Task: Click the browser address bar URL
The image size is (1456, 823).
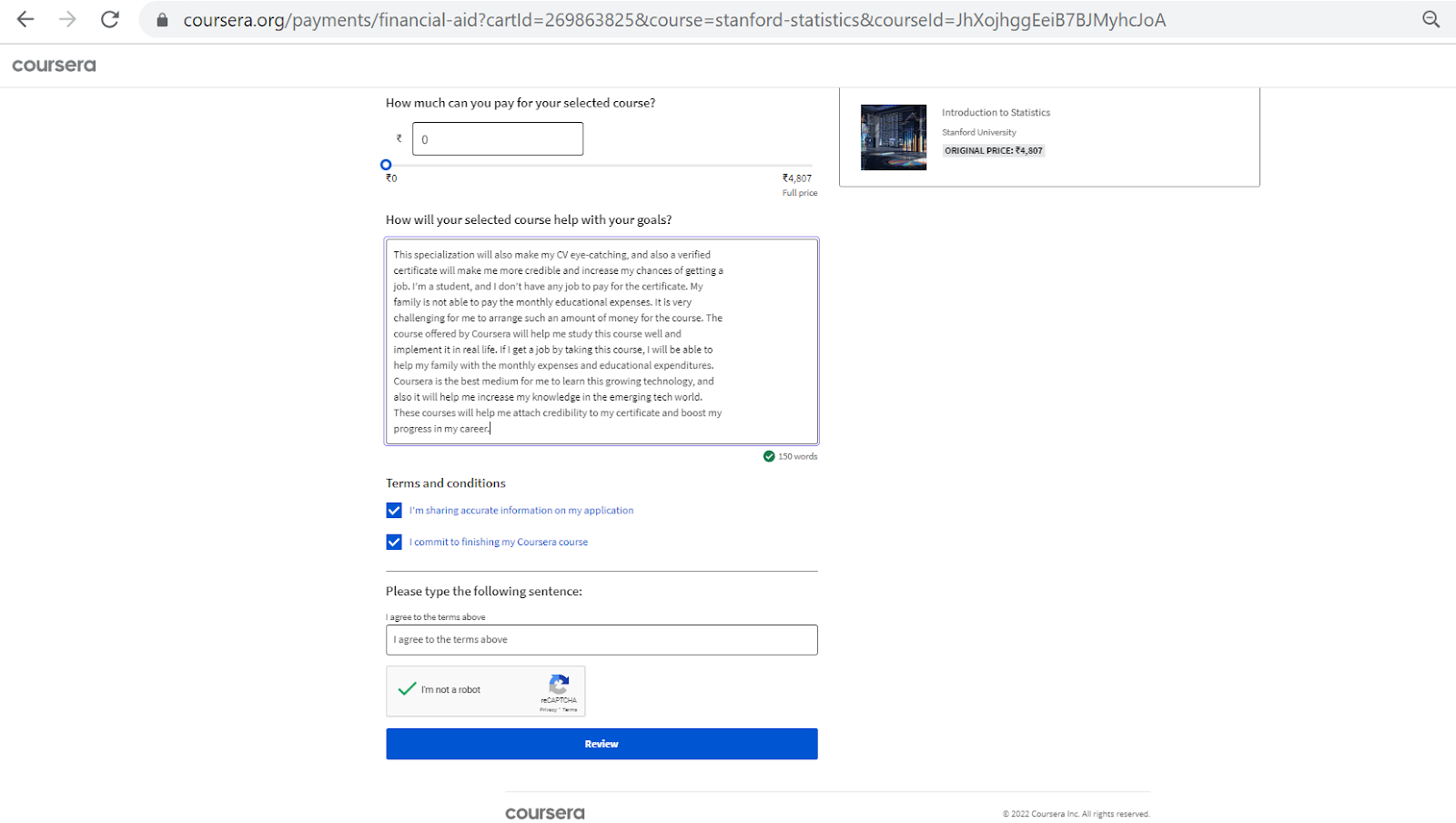Action: (674, 20)
